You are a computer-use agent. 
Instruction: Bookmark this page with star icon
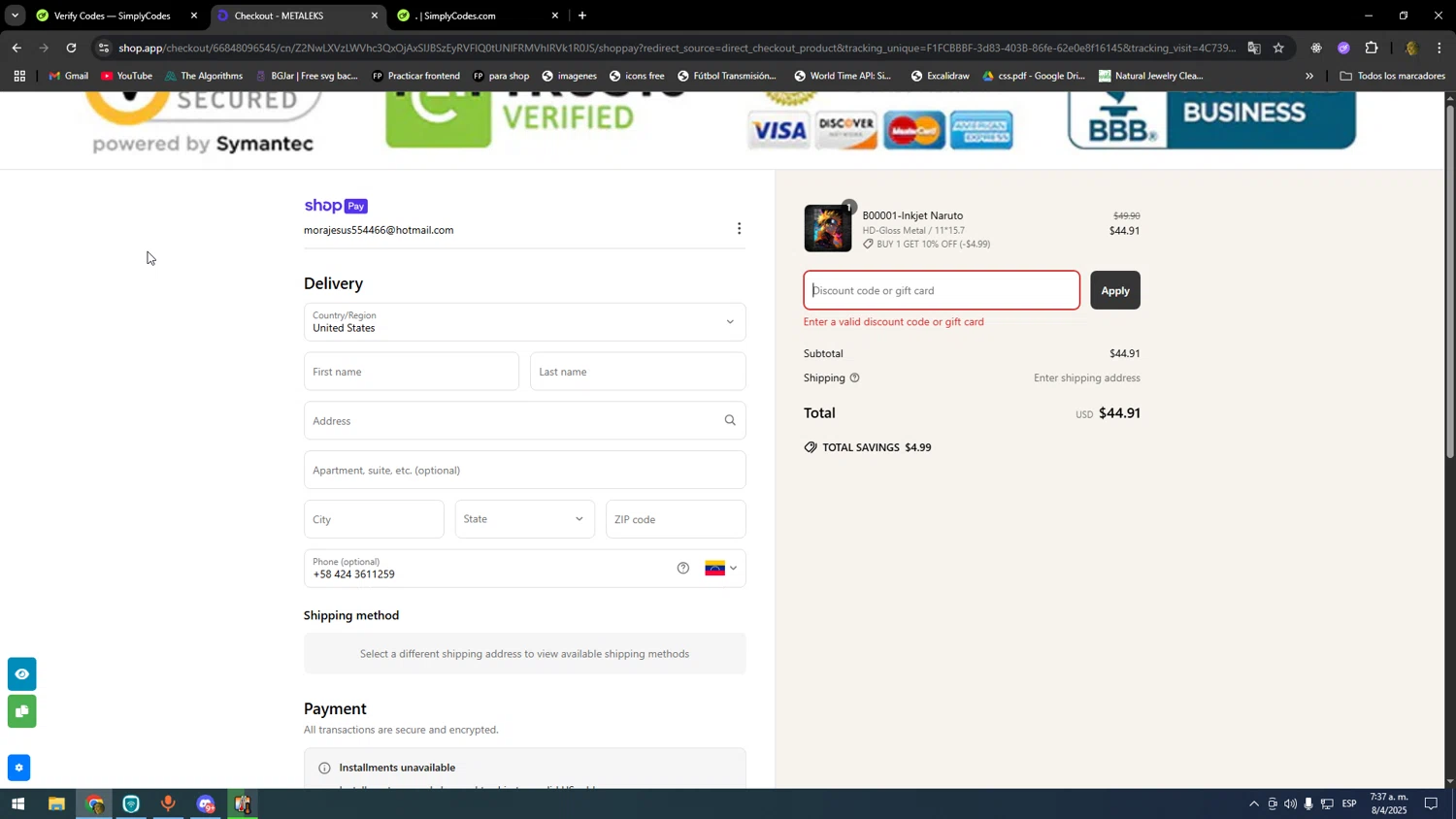(x=1278, y=48)
